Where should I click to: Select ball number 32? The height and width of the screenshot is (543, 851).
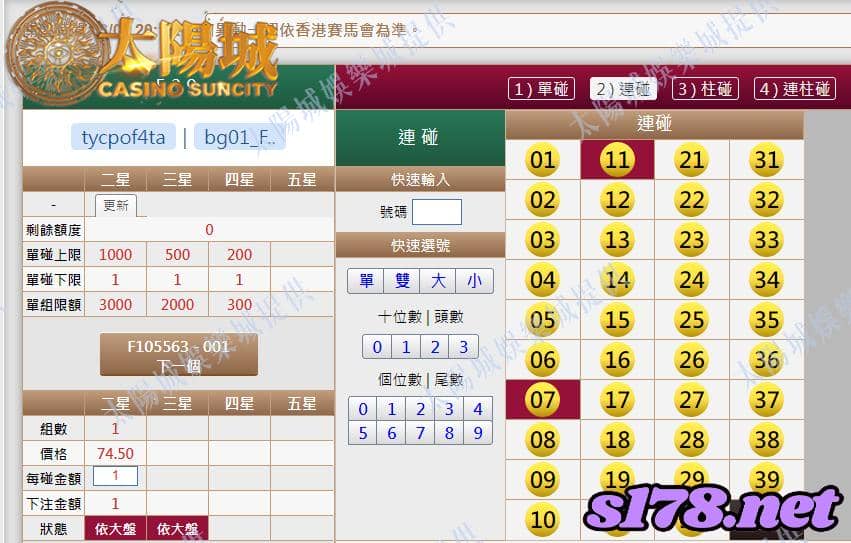click(x=767, y=200)
